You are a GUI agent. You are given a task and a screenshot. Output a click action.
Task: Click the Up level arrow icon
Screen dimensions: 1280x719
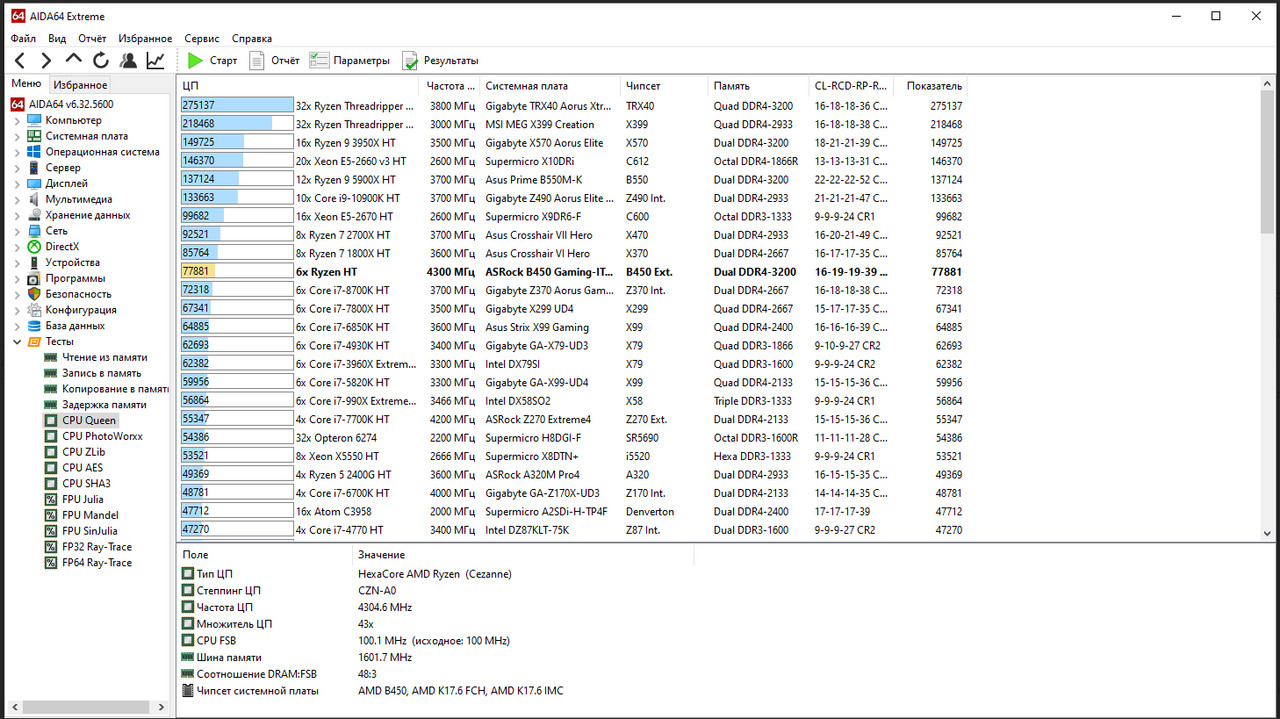(74, 59)
